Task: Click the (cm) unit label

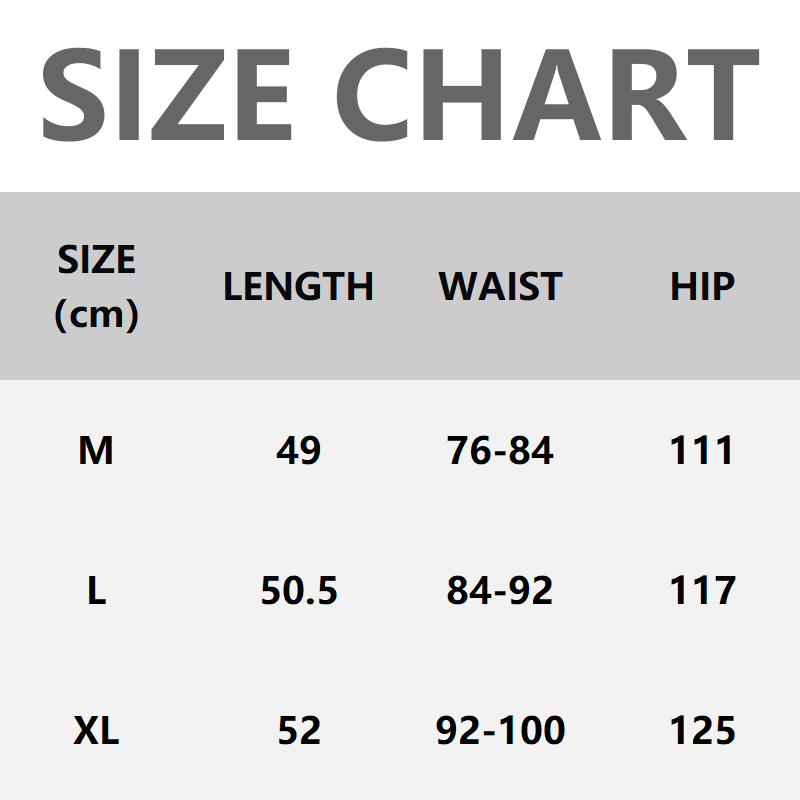Action: 96,315
